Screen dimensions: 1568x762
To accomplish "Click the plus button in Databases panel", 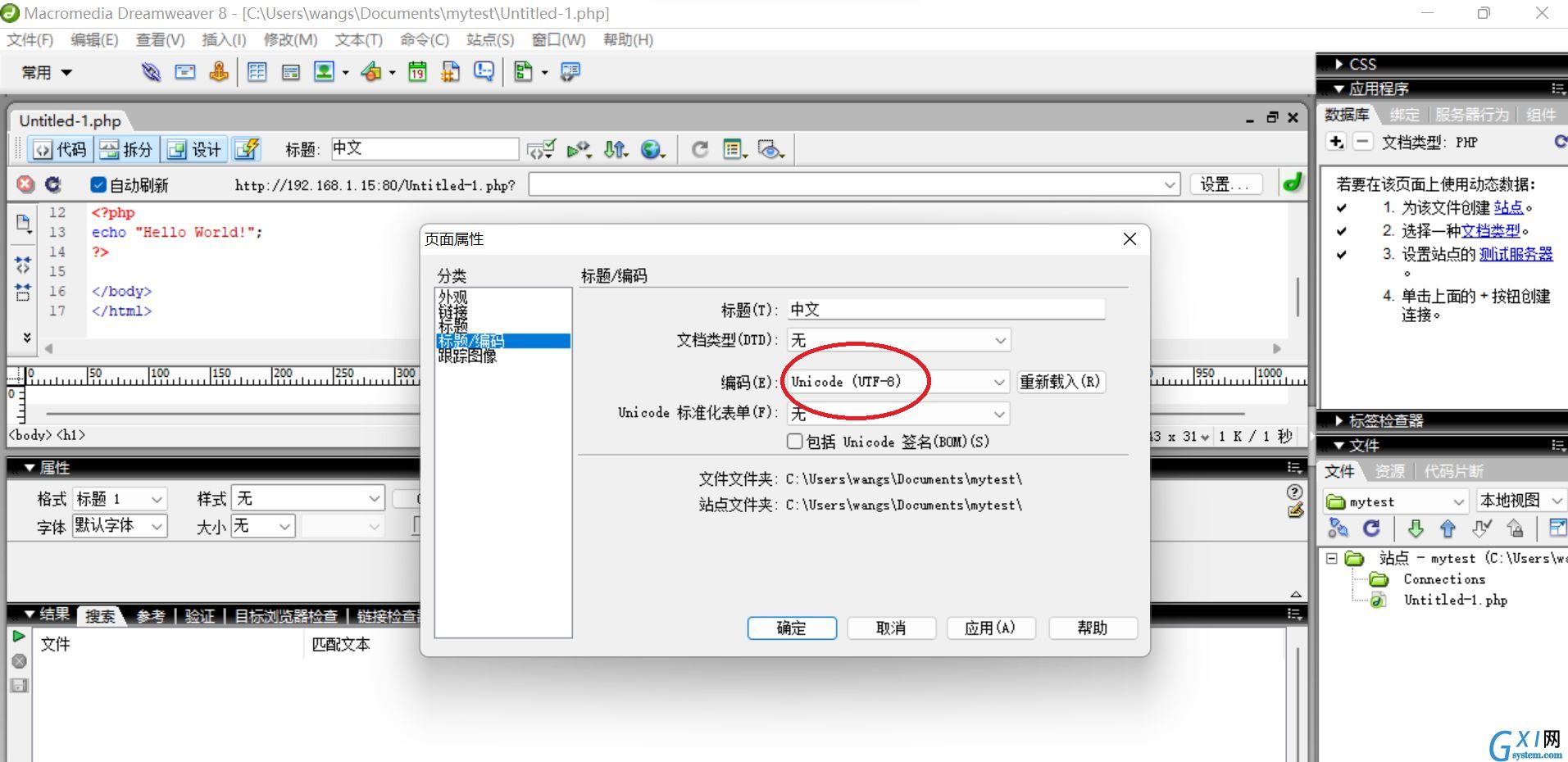I will point(1336,142).
